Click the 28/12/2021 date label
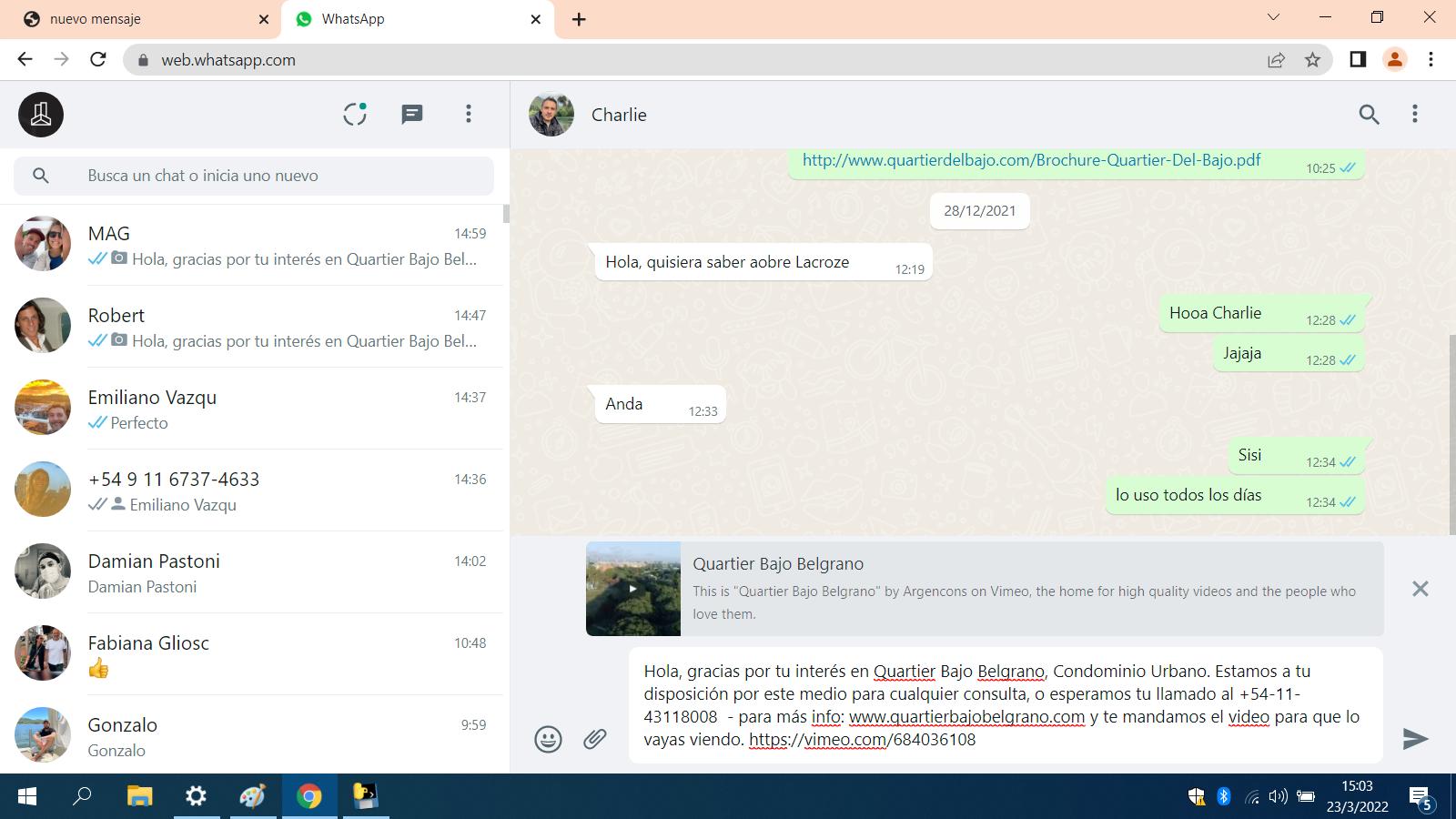Image resolution: width=1456 pixels, height=819 pixels. [979, 211]
